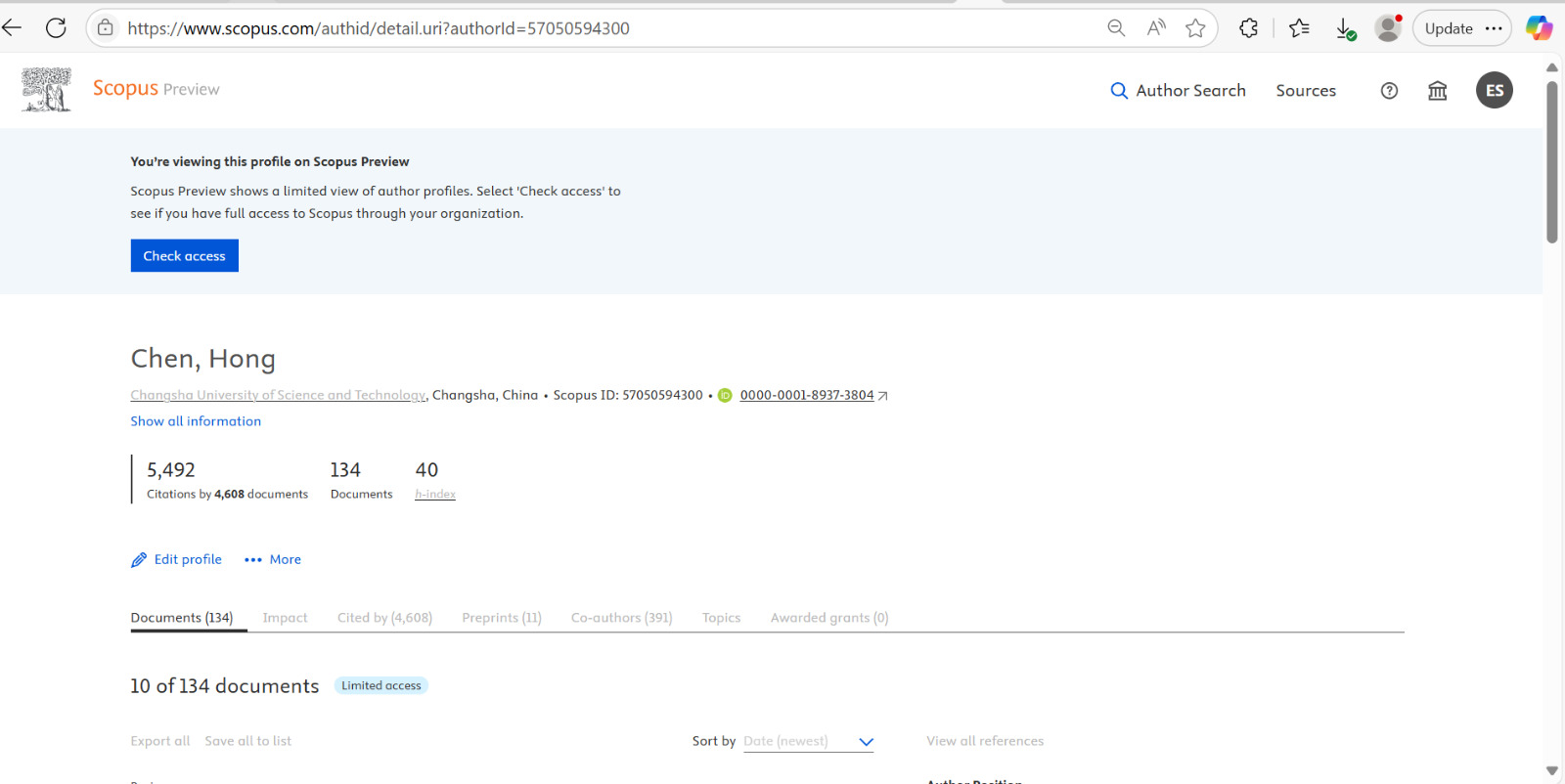Expand the More options menu

coord(273,560)
